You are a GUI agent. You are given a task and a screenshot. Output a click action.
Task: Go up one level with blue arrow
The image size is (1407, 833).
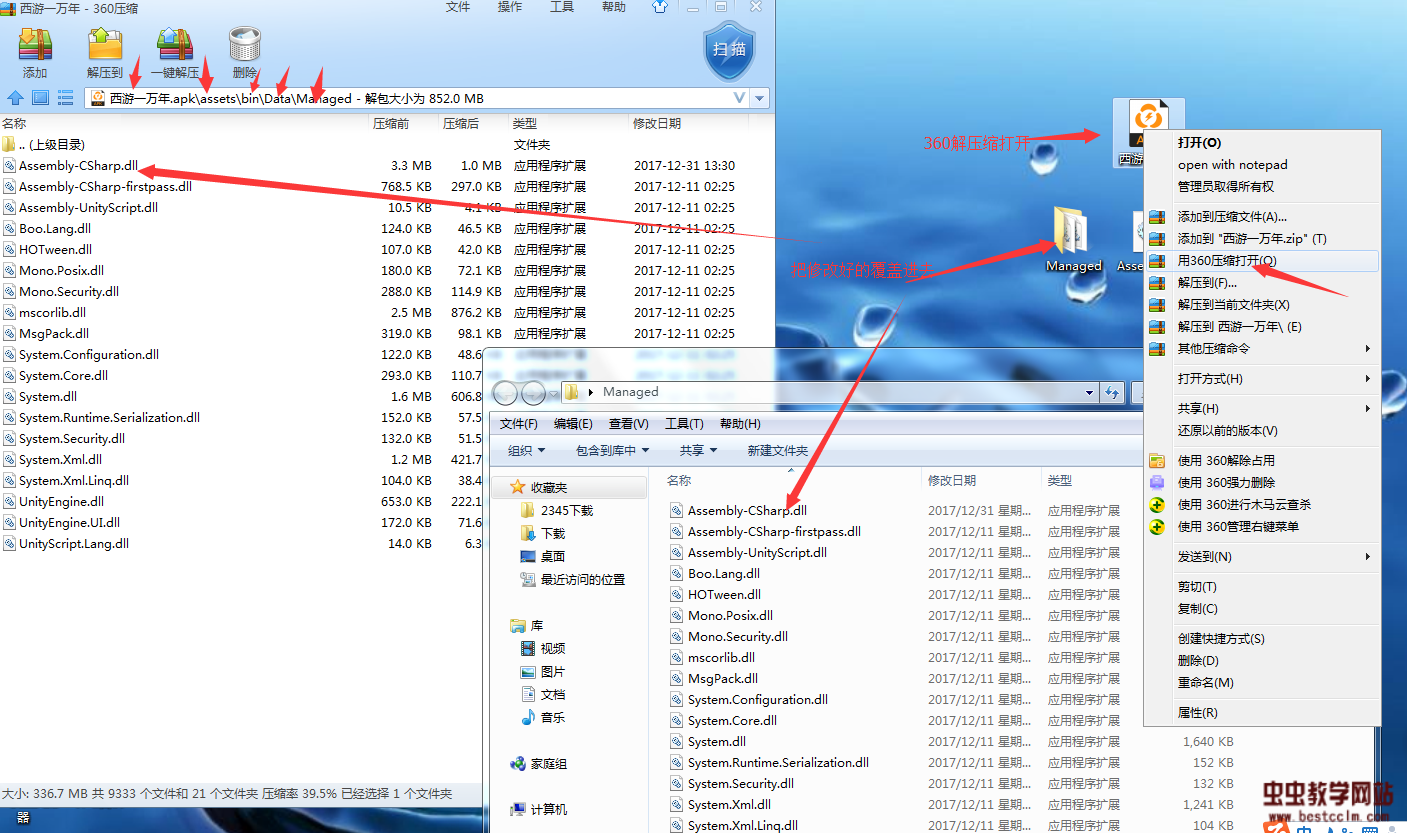[x=15, y=98]
